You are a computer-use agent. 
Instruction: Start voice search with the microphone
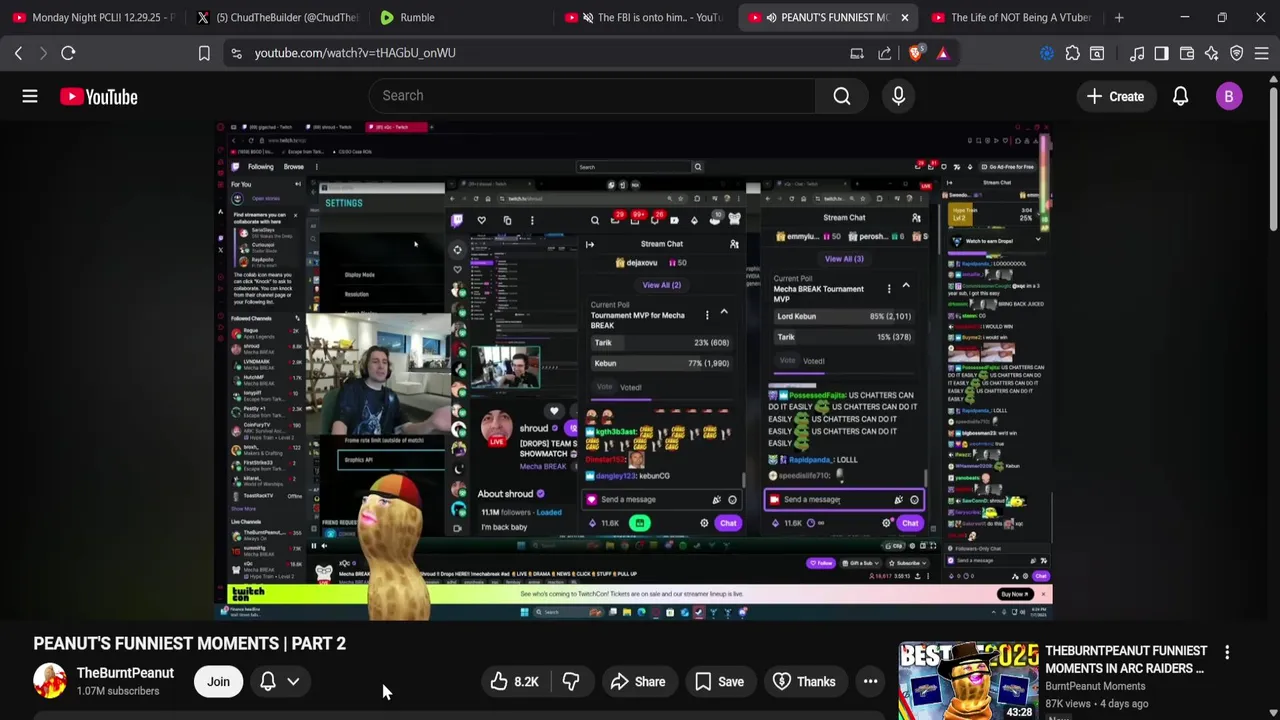pyautogui.click(x=898, y=96)
